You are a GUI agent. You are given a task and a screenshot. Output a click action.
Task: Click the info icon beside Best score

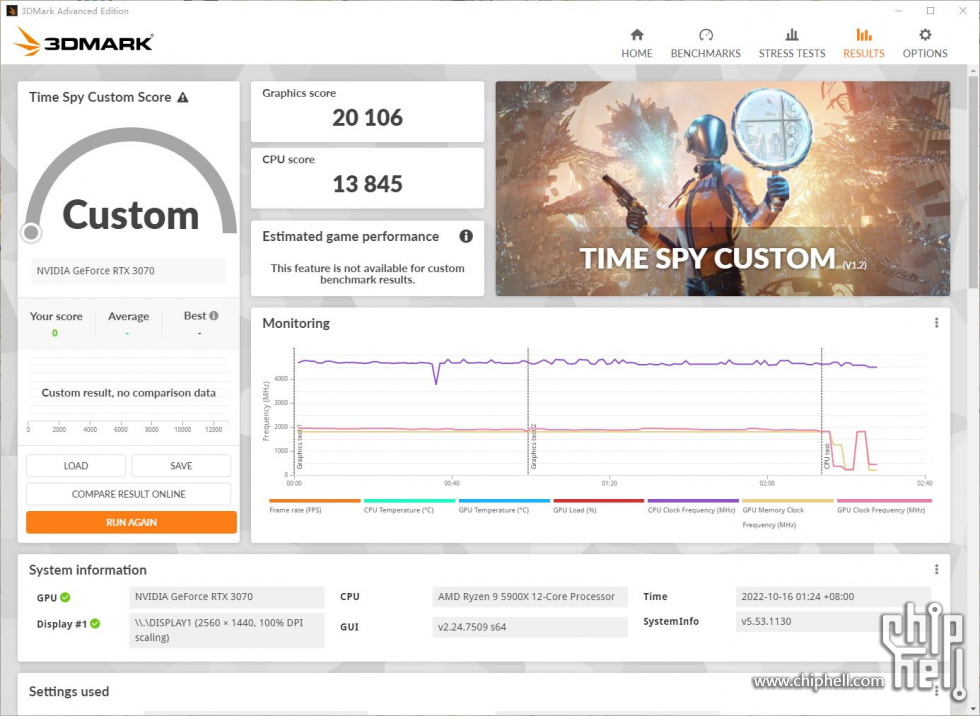pyautogui.click(x=213, y=316)
